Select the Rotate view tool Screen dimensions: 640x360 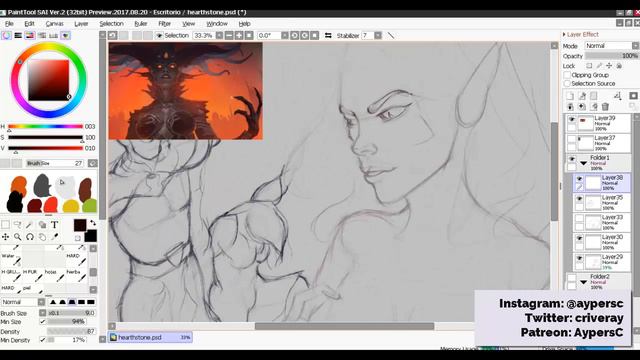pyautogui.click(x=30, y=237)
